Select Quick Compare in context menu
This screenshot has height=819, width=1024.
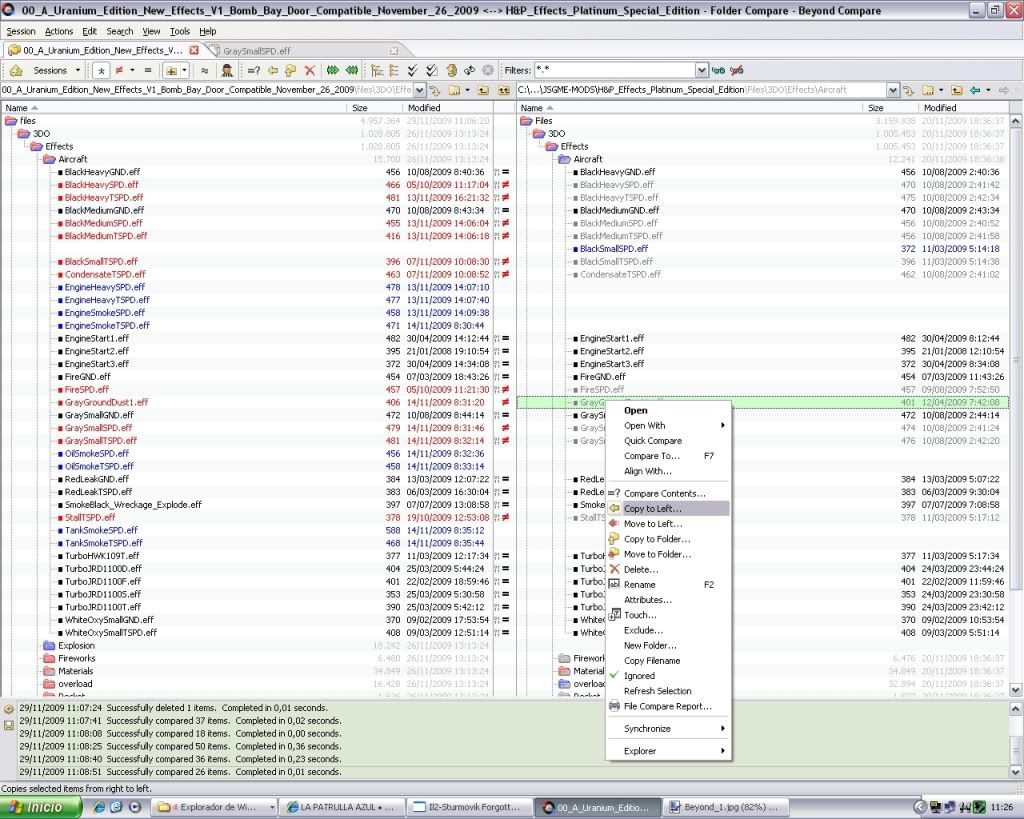(668, 441)
